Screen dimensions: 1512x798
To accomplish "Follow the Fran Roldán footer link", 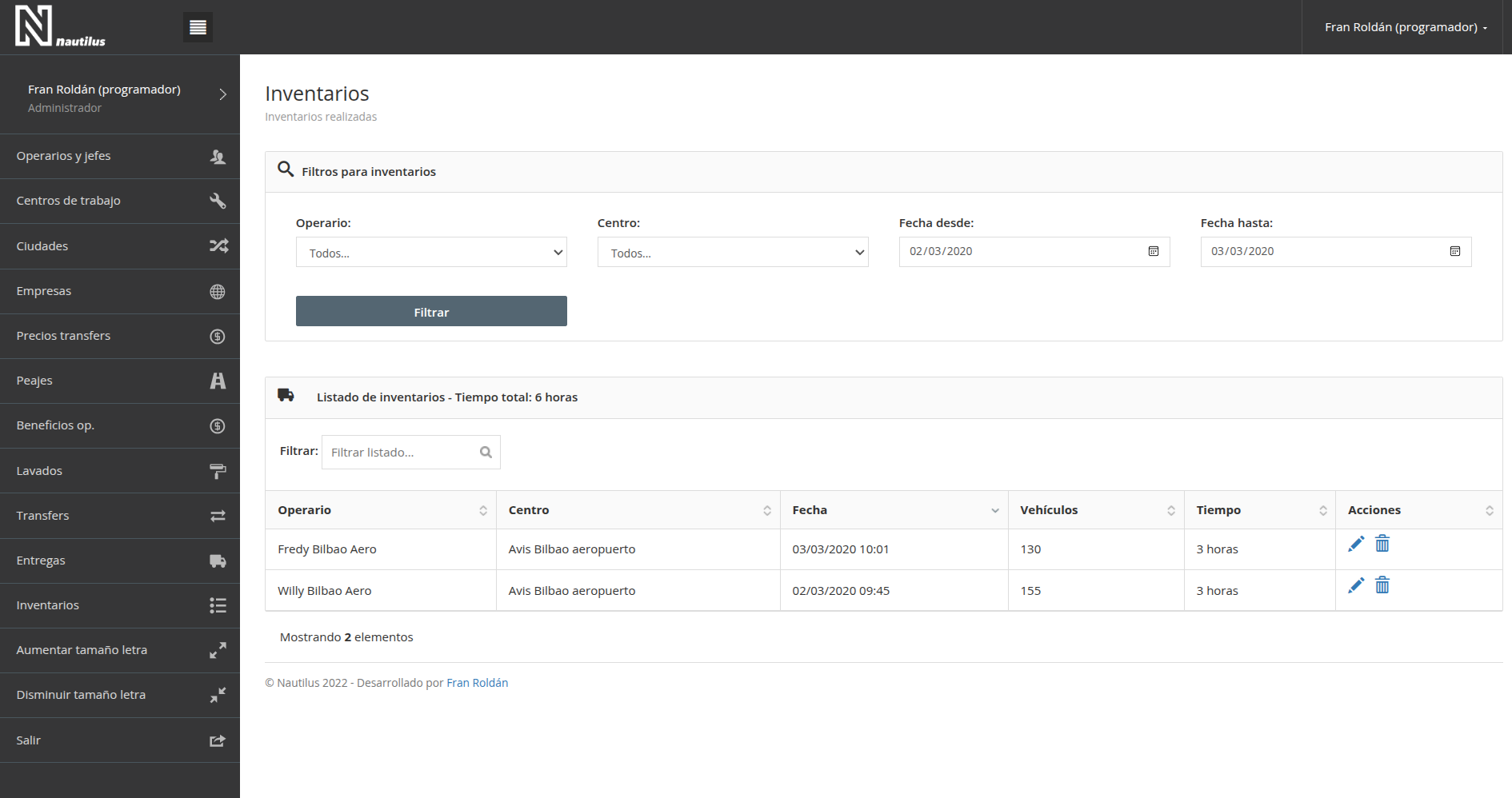I will [478, 683].
